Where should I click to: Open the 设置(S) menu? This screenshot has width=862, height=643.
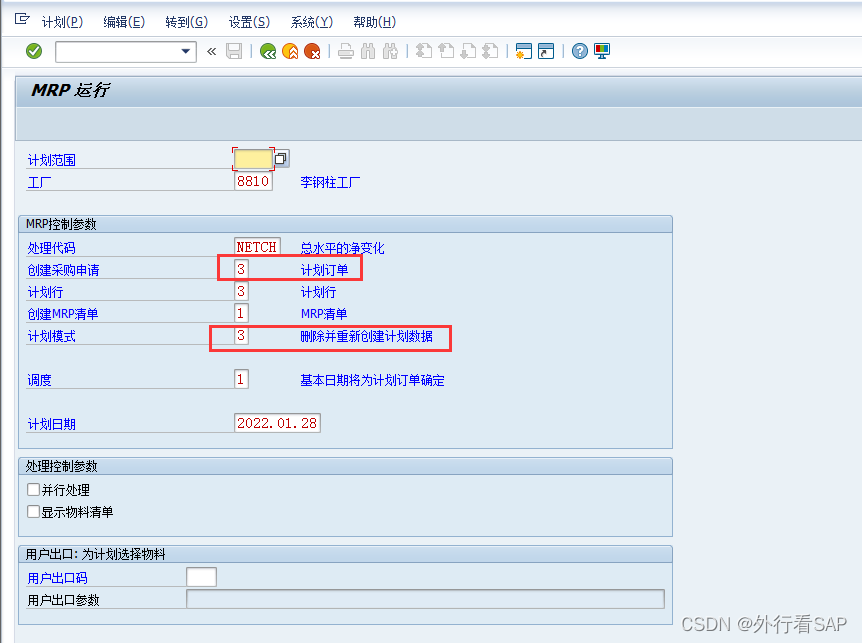[x=249, y=22]
